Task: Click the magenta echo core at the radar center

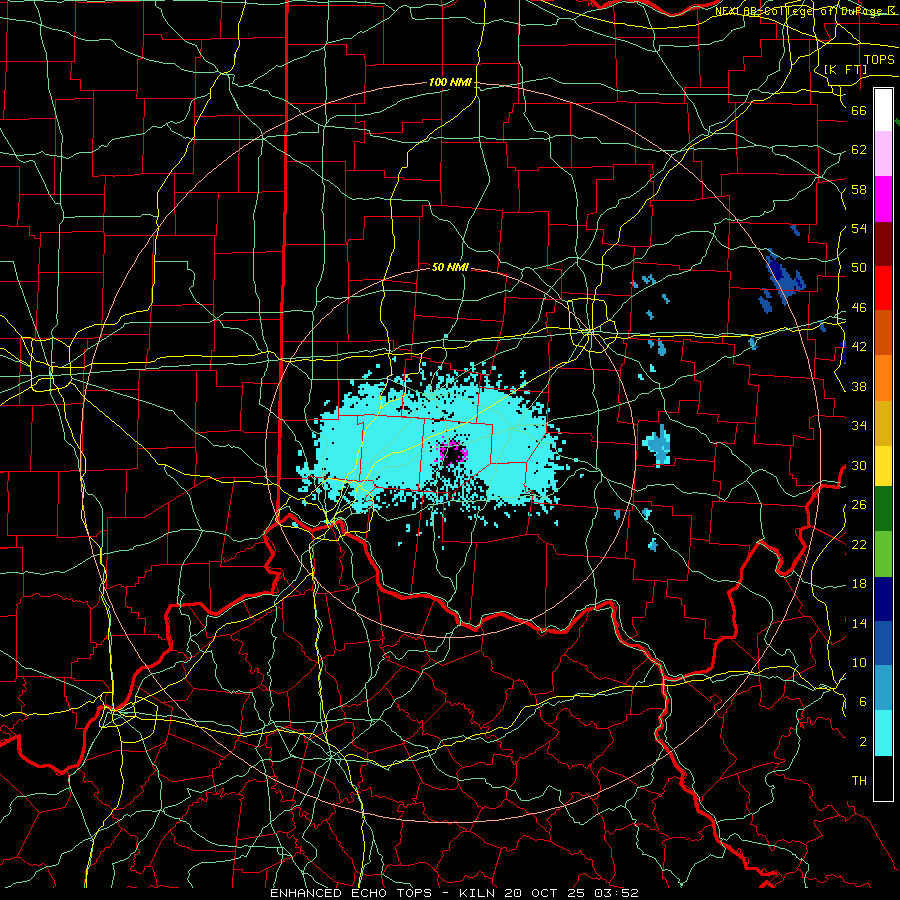Action: [453, 452]
